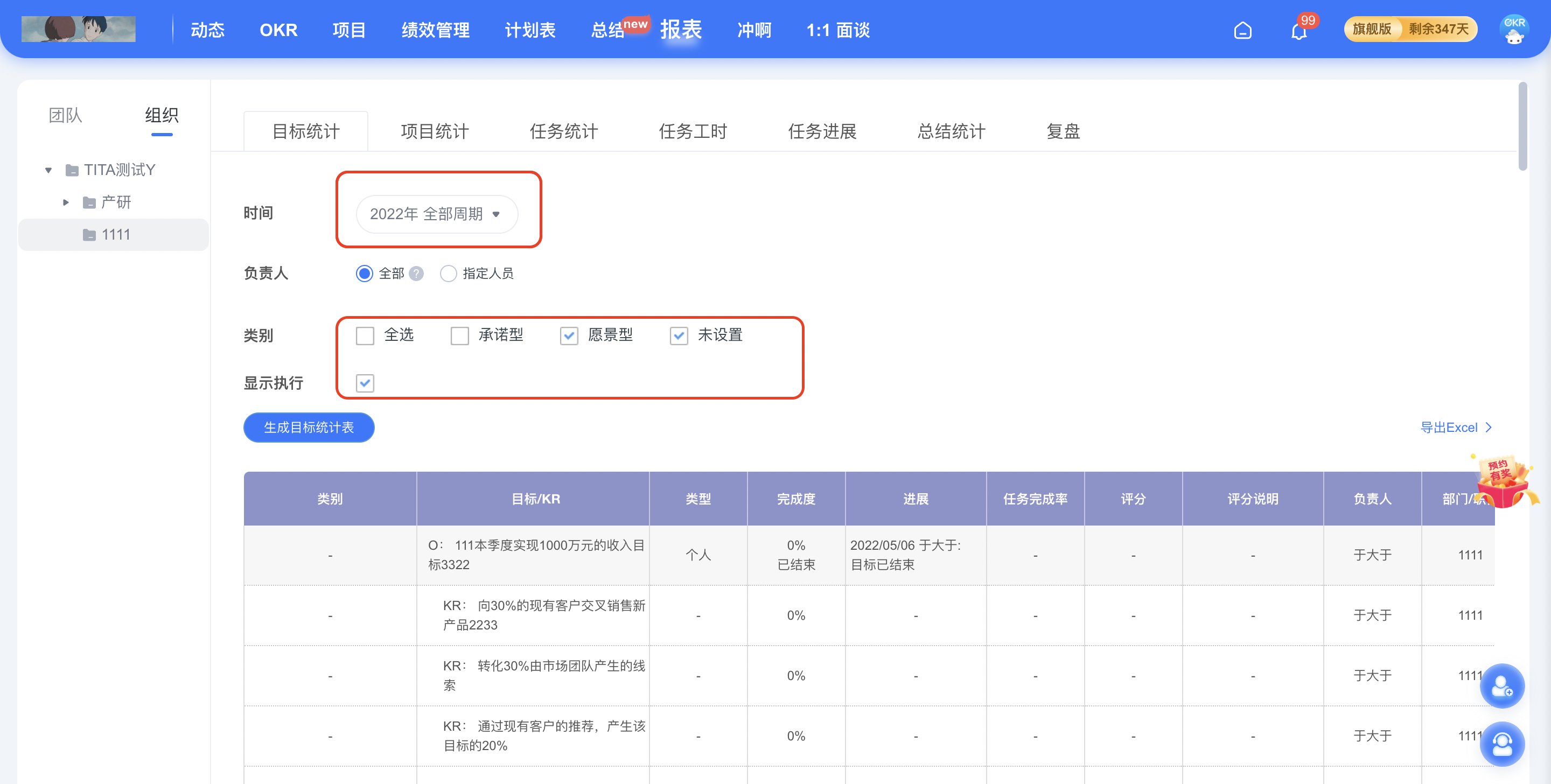Click the help question mark beside 全部
Viewport: 1551px width, 784px height.
pyautogui.click(x=416, y=274)
